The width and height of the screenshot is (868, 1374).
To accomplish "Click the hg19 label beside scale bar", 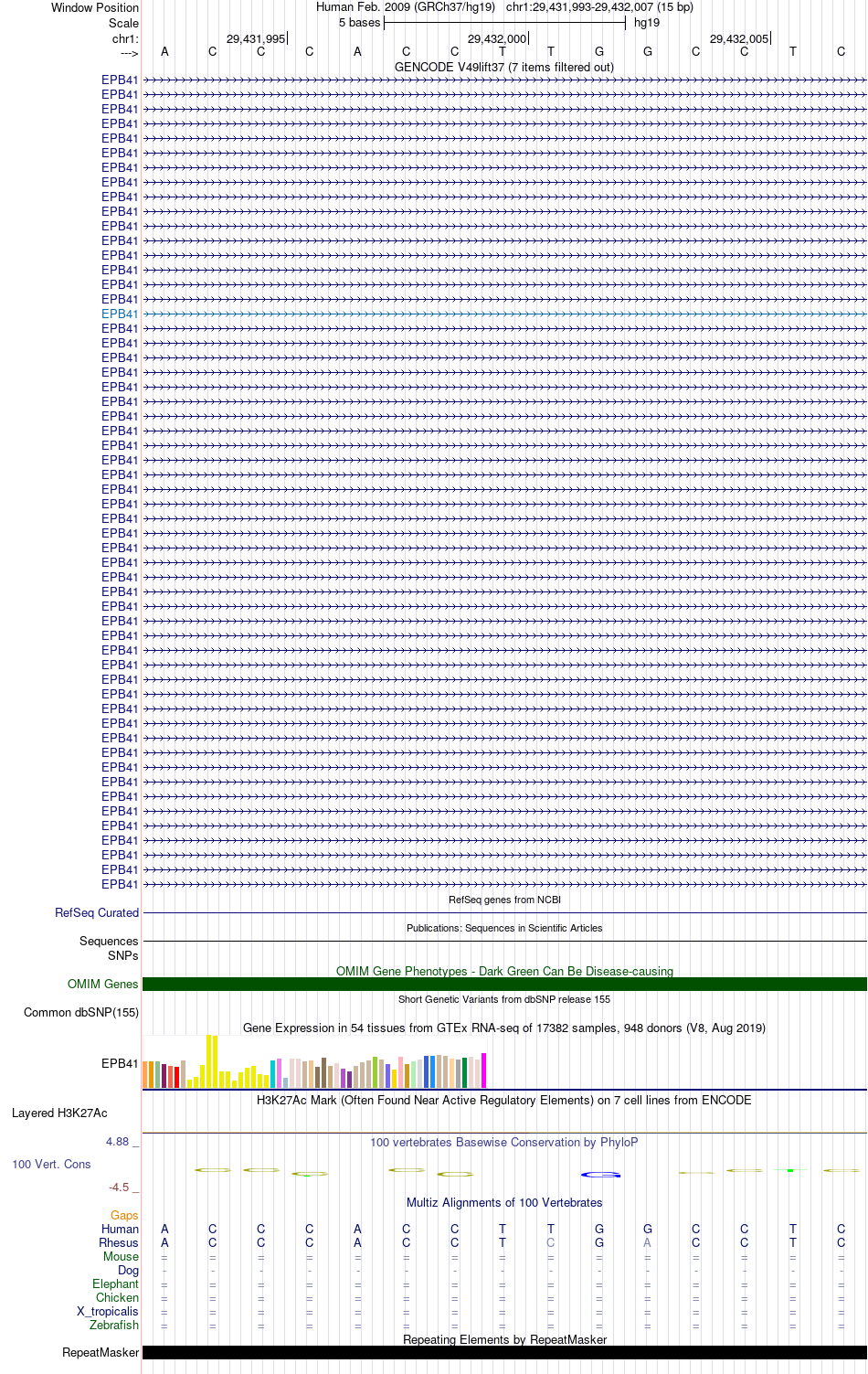I will point(647,23).
